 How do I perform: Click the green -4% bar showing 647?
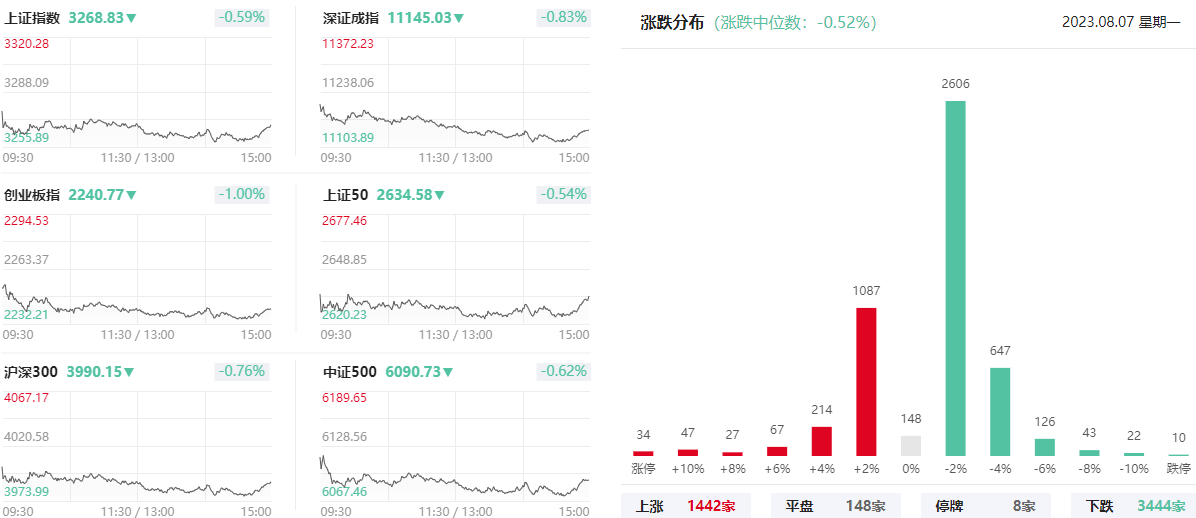click(x=1000, y=412)
